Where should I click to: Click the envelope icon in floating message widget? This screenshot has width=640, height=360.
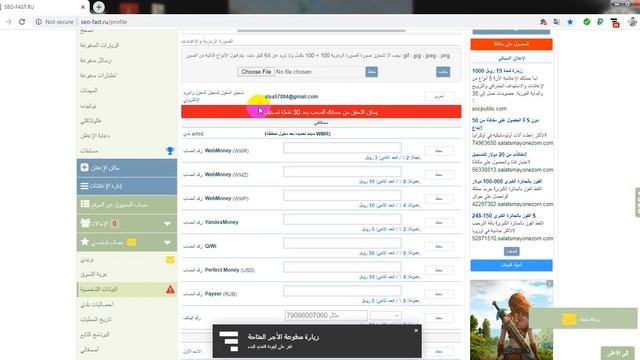569,319
